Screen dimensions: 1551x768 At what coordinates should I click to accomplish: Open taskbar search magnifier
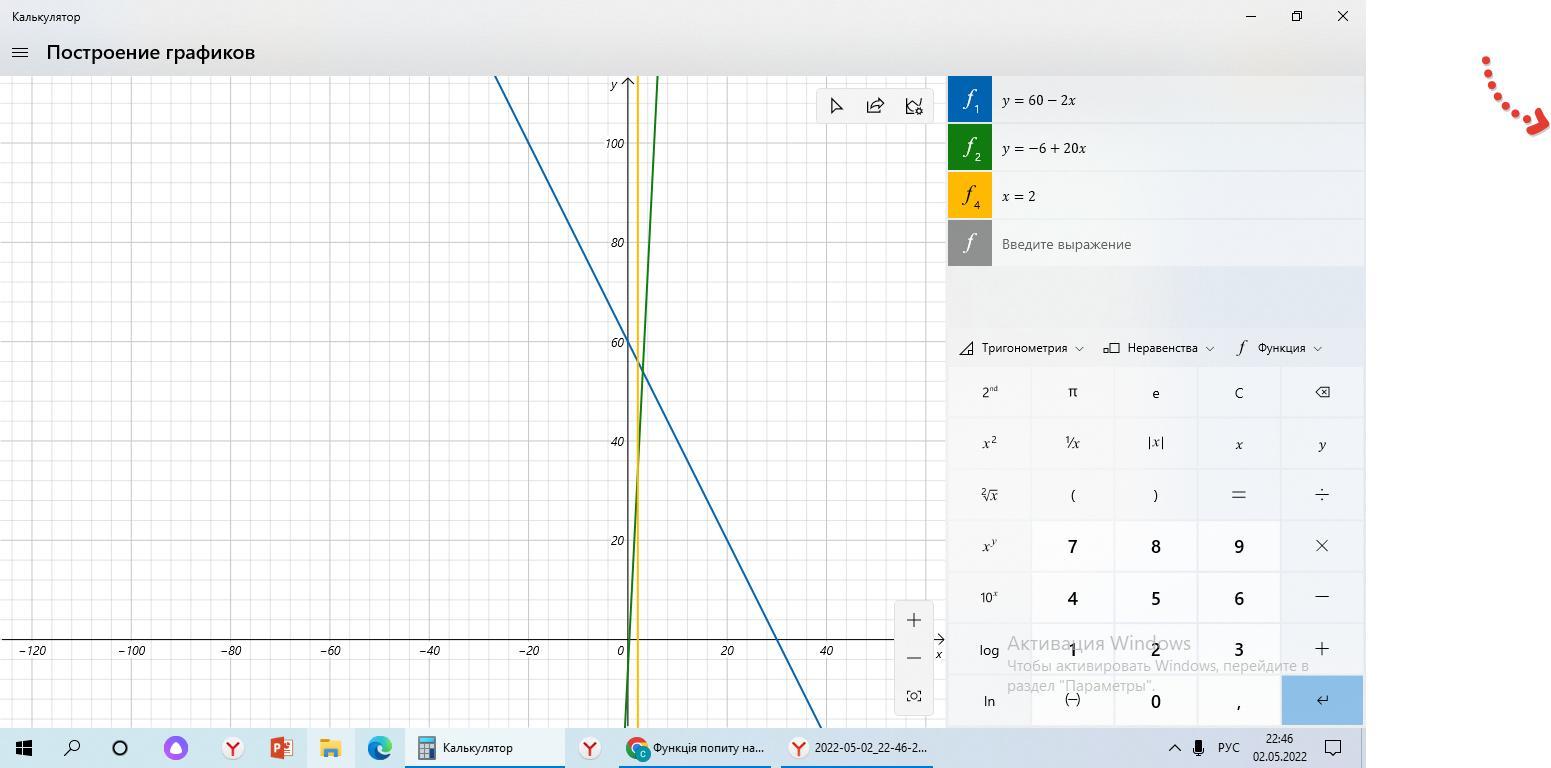click(72, 747)
